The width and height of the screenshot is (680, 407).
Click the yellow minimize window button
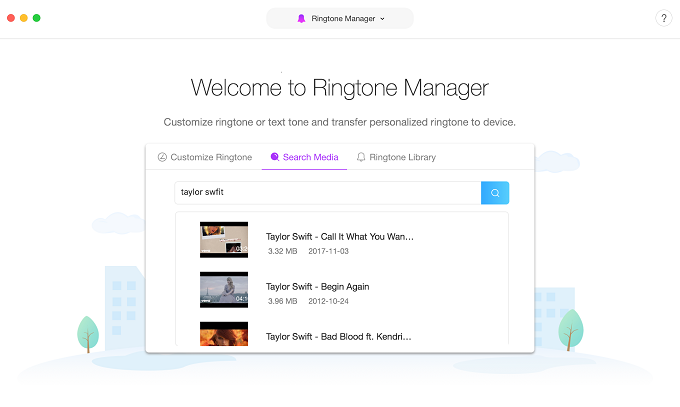click(24, 18)
